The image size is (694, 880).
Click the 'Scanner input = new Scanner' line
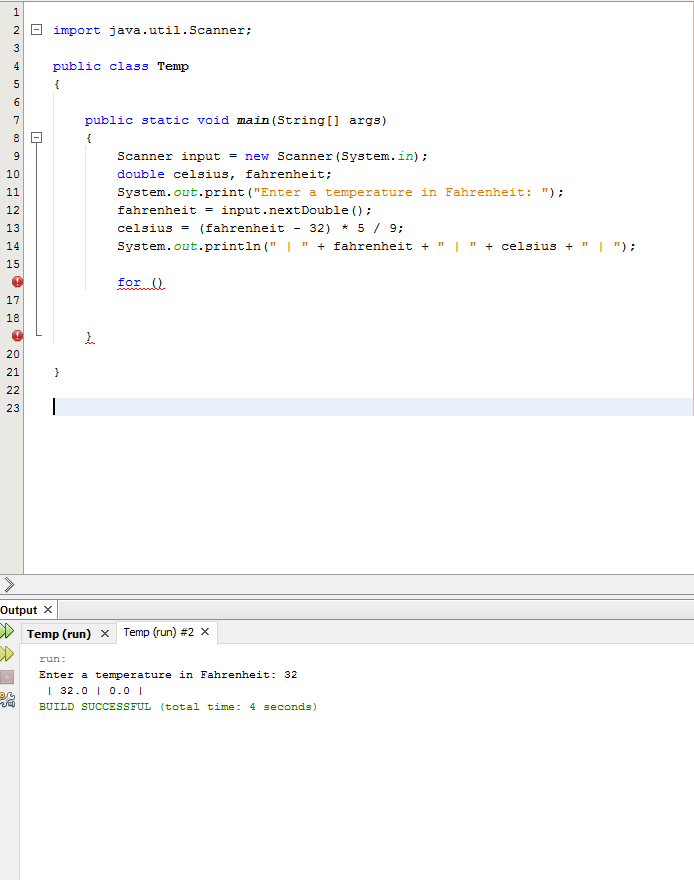272,156
